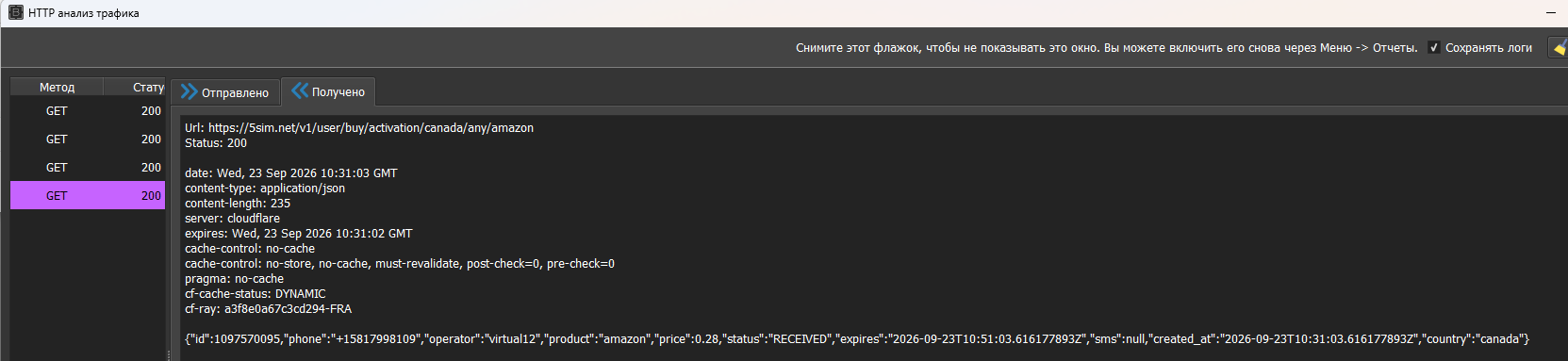This screenshot has height=361, width=1568.
Task: Select the highlighted purple GET request row
Action: tap(88, 195)
